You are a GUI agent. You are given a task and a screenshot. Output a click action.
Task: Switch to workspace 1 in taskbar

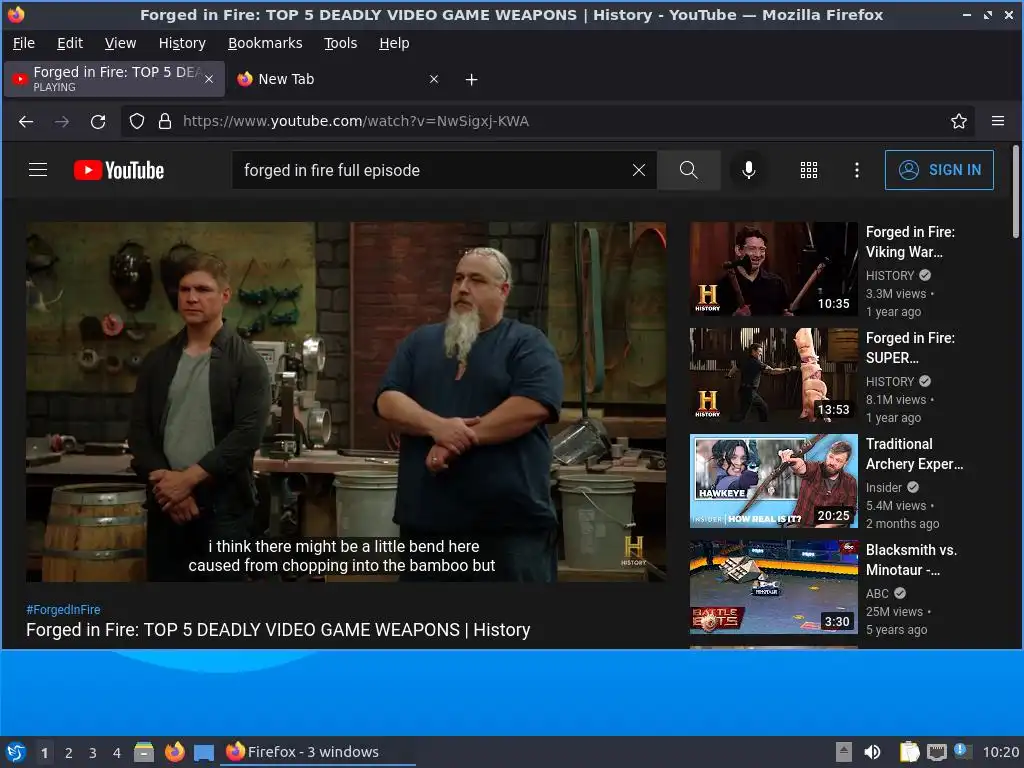(44, 752)
